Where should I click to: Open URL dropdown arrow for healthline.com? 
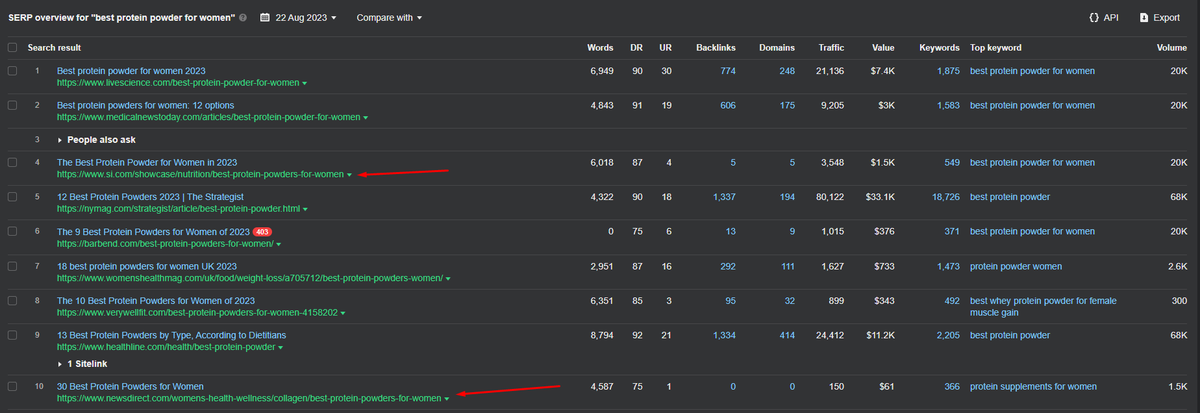pos(281,347)
